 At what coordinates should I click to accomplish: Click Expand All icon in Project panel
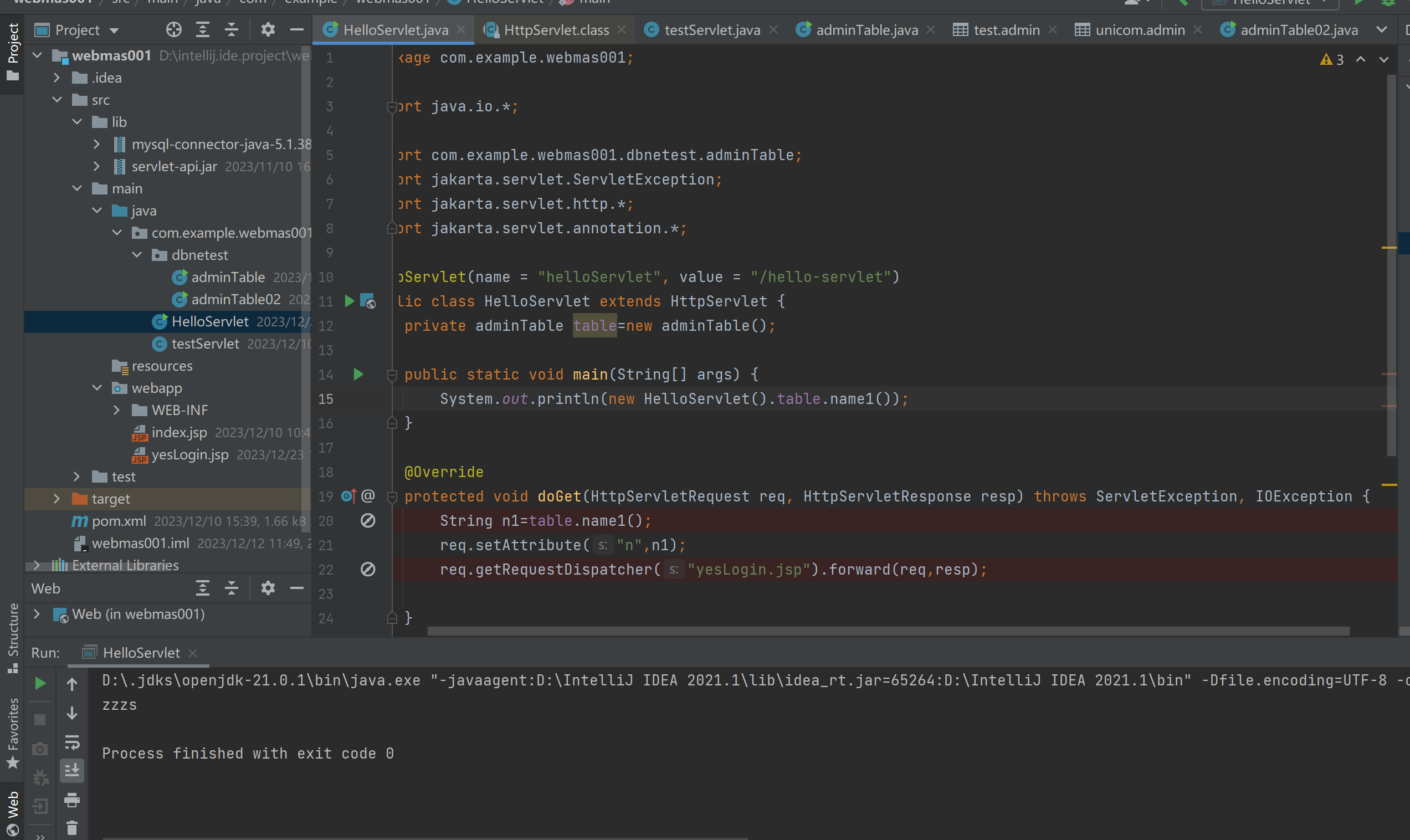coord(203,29)
